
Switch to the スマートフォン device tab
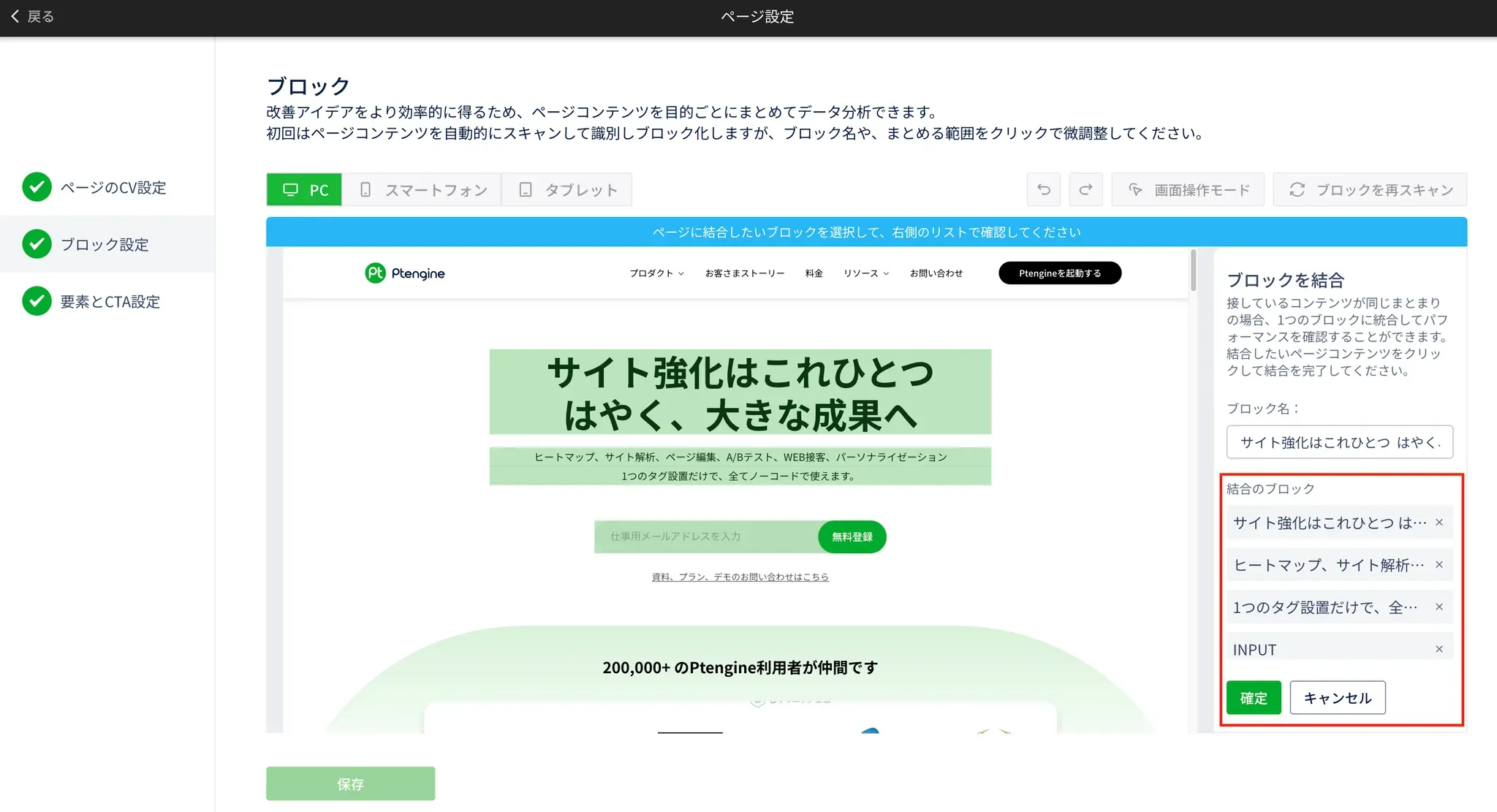[423, 190]
